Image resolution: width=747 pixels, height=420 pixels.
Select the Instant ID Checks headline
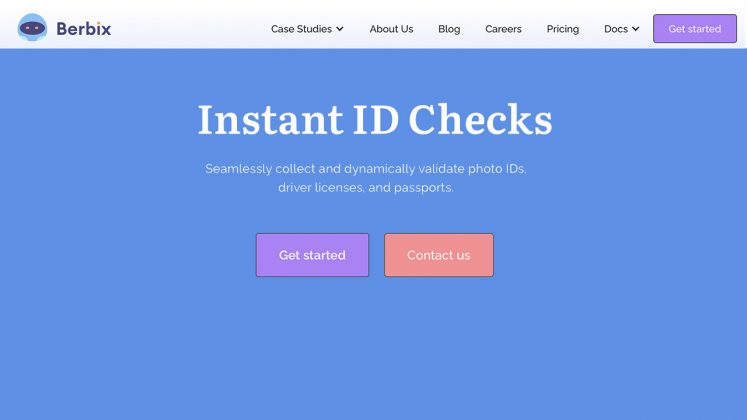tap(375, 119)
